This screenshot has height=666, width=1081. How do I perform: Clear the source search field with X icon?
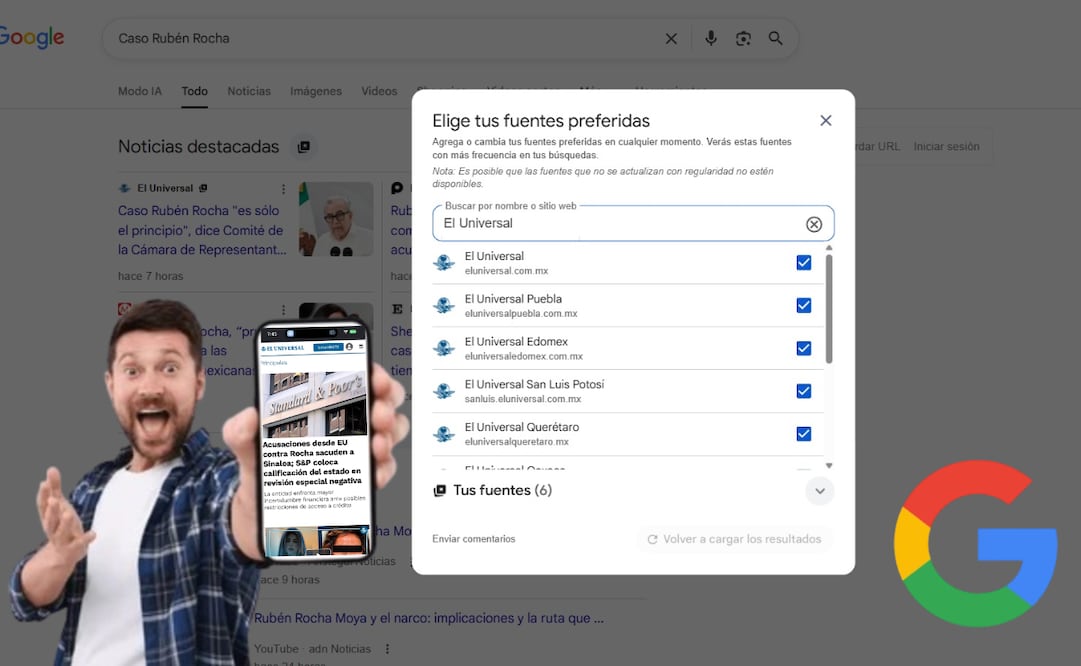[x=814, y=224]
